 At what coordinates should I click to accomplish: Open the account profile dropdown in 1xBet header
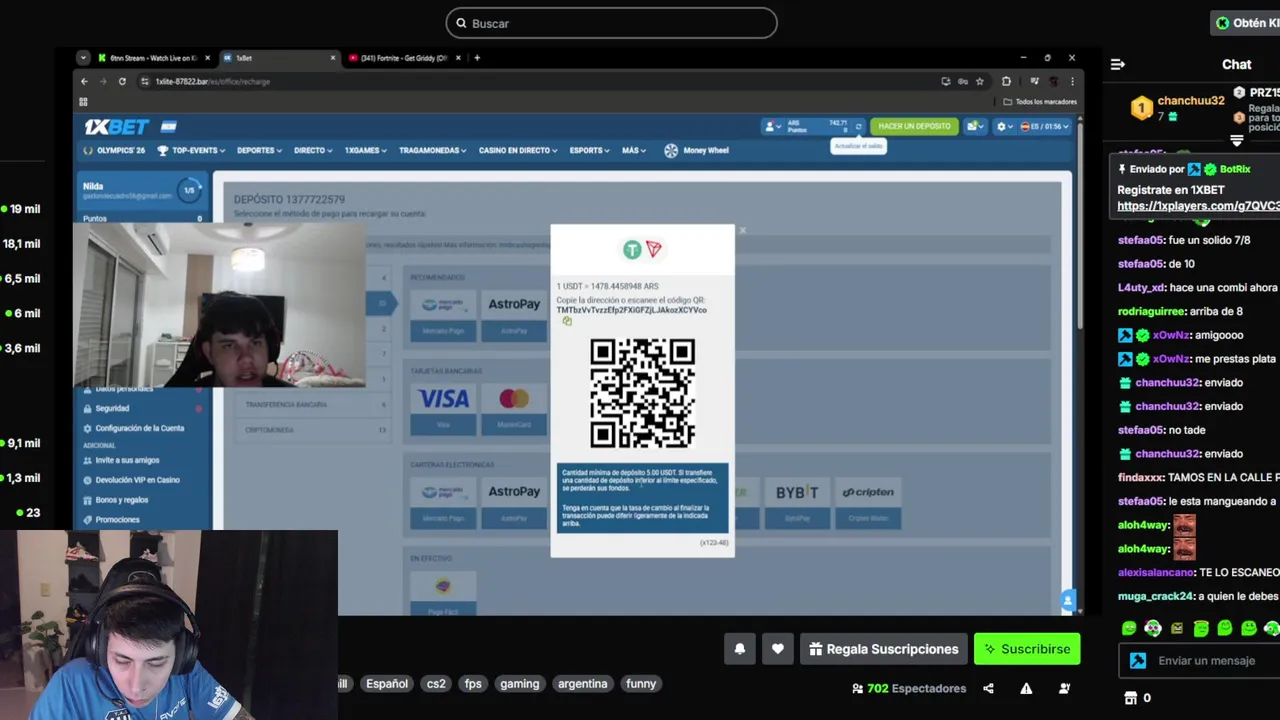coord(773,127)
